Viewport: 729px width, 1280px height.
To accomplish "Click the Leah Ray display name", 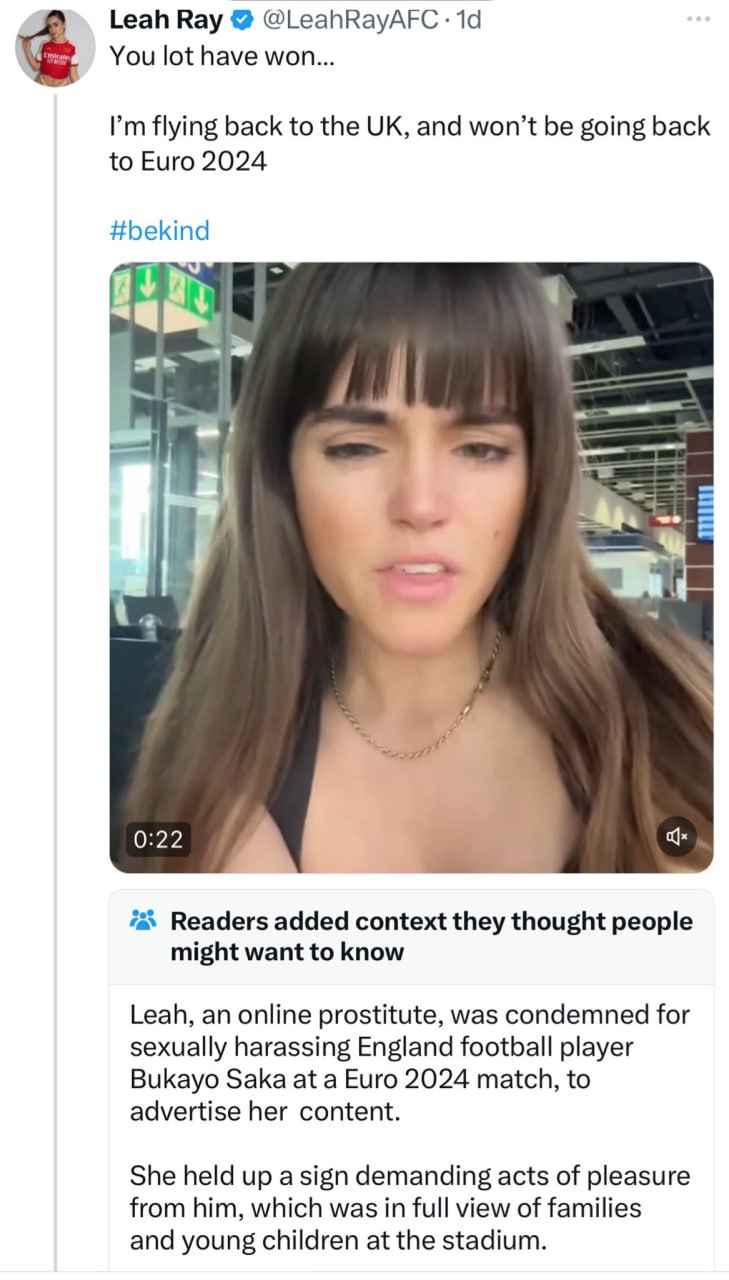I will pyautogui.click(x=166, y=20).
